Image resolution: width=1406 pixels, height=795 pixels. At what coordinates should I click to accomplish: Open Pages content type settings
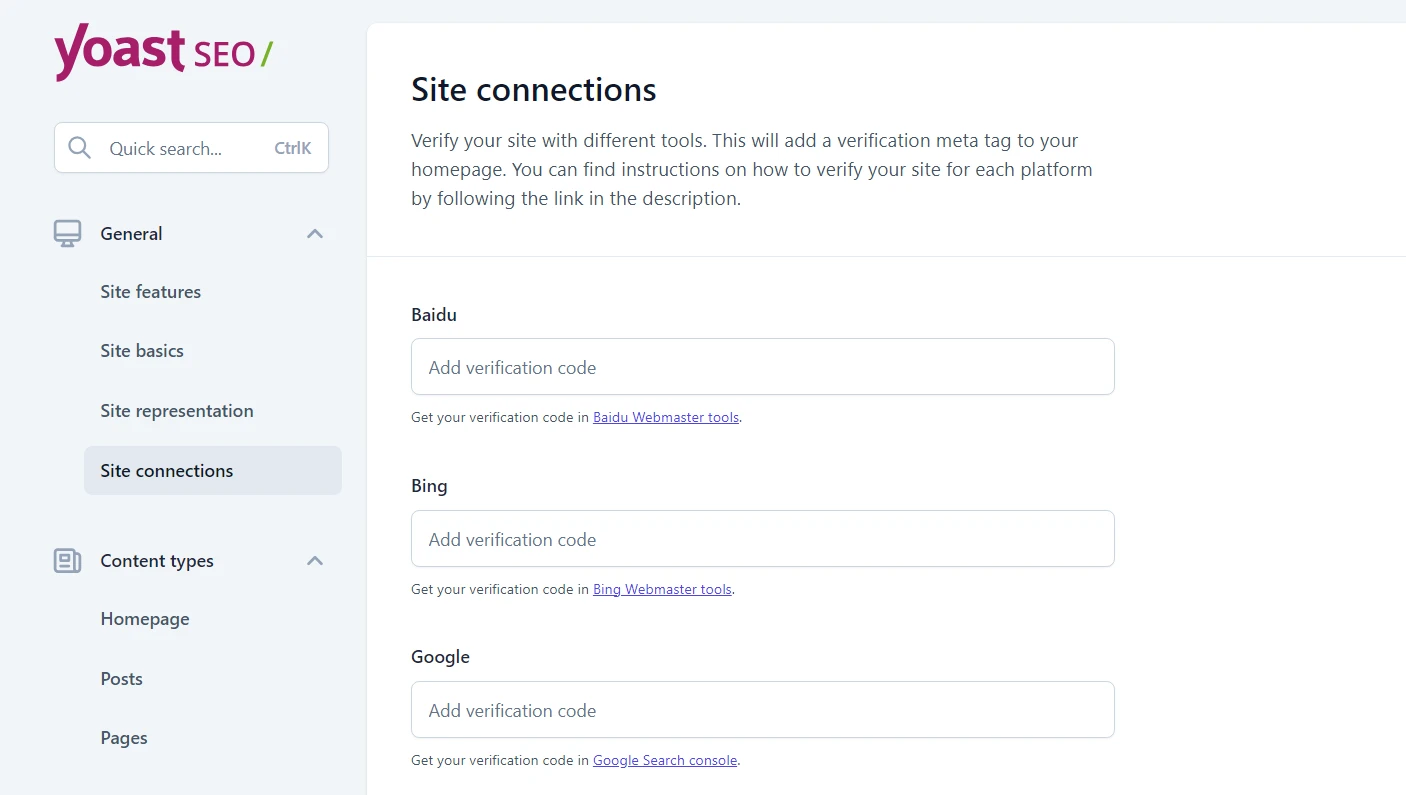tap(124, 738)
